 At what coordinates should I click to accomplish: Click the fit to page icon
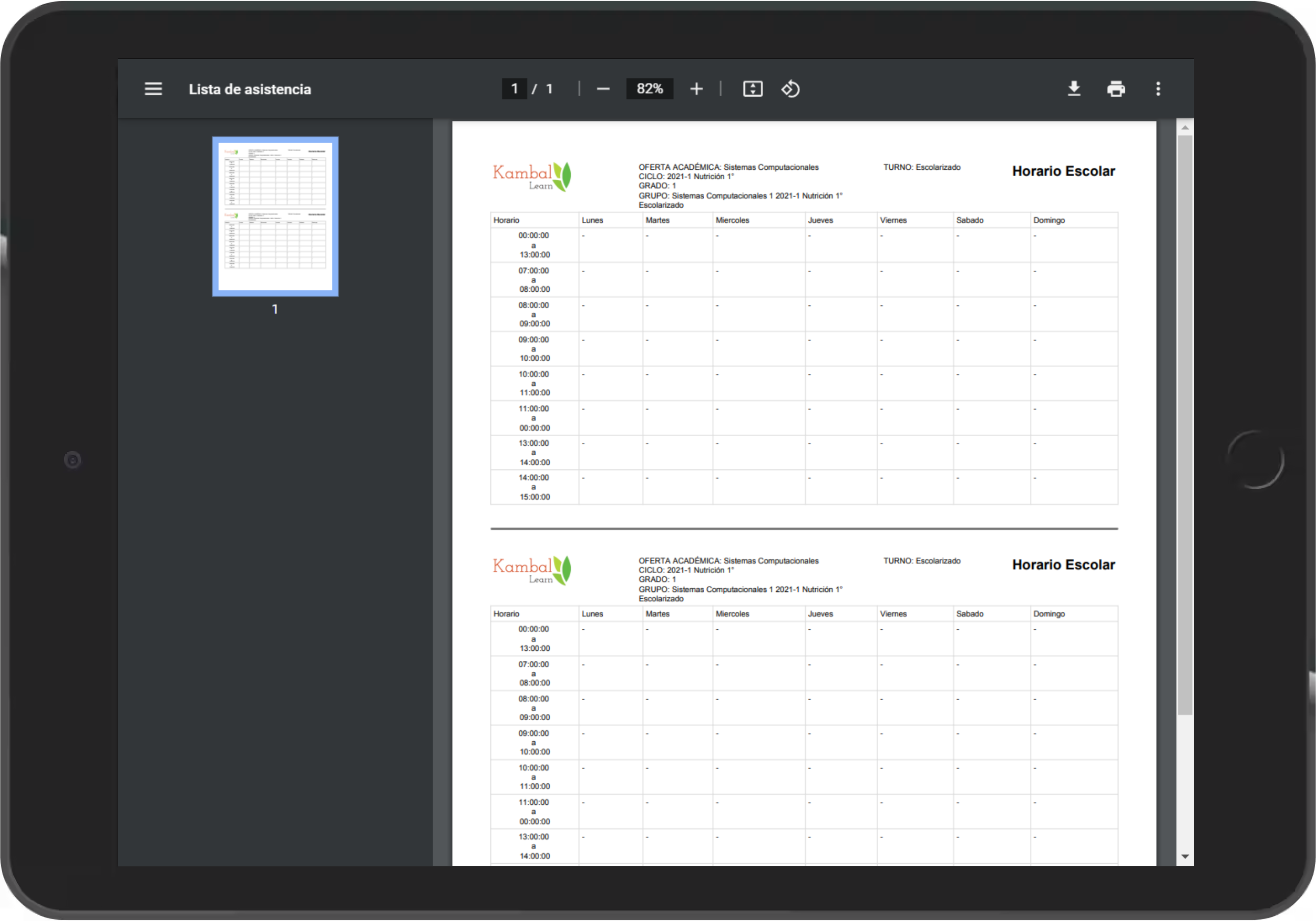(753, 89)
